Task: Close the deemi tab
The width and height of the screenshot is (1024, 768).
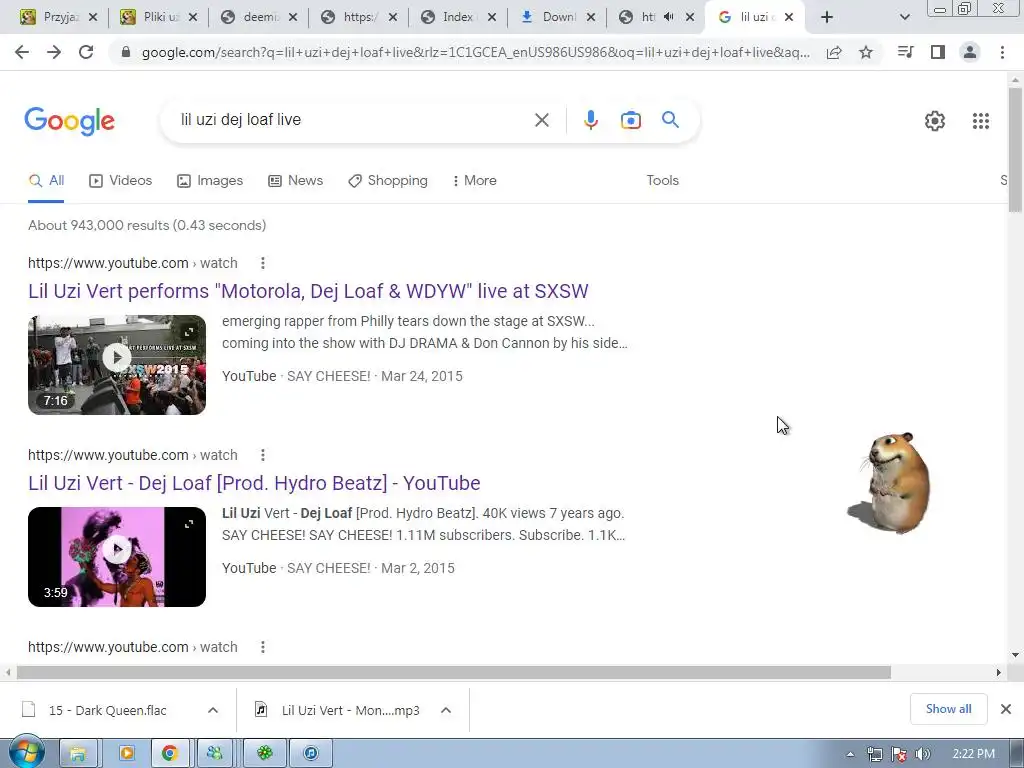Action: [x=293, y=18]
